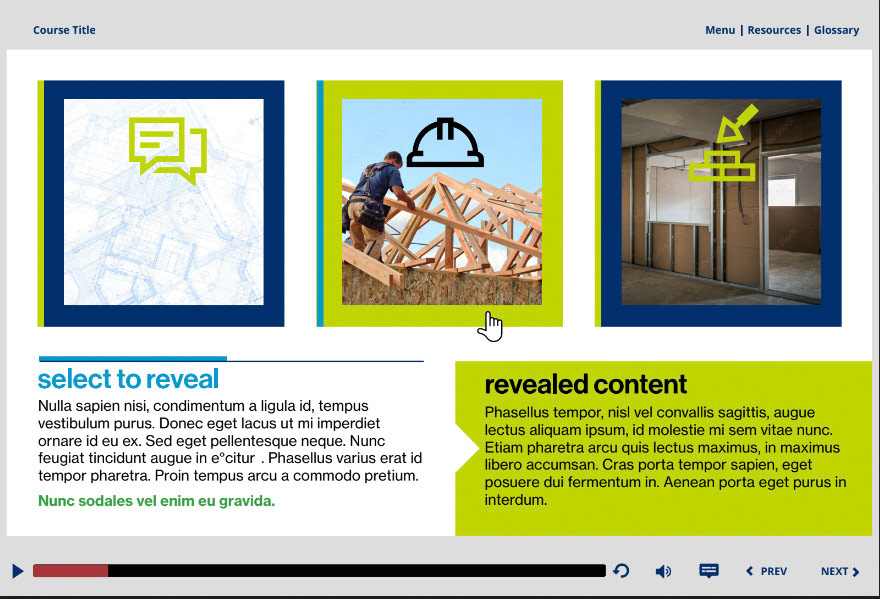Mute audio with the speaker icon
Viewport: 880px width, 599px height.
663,571
